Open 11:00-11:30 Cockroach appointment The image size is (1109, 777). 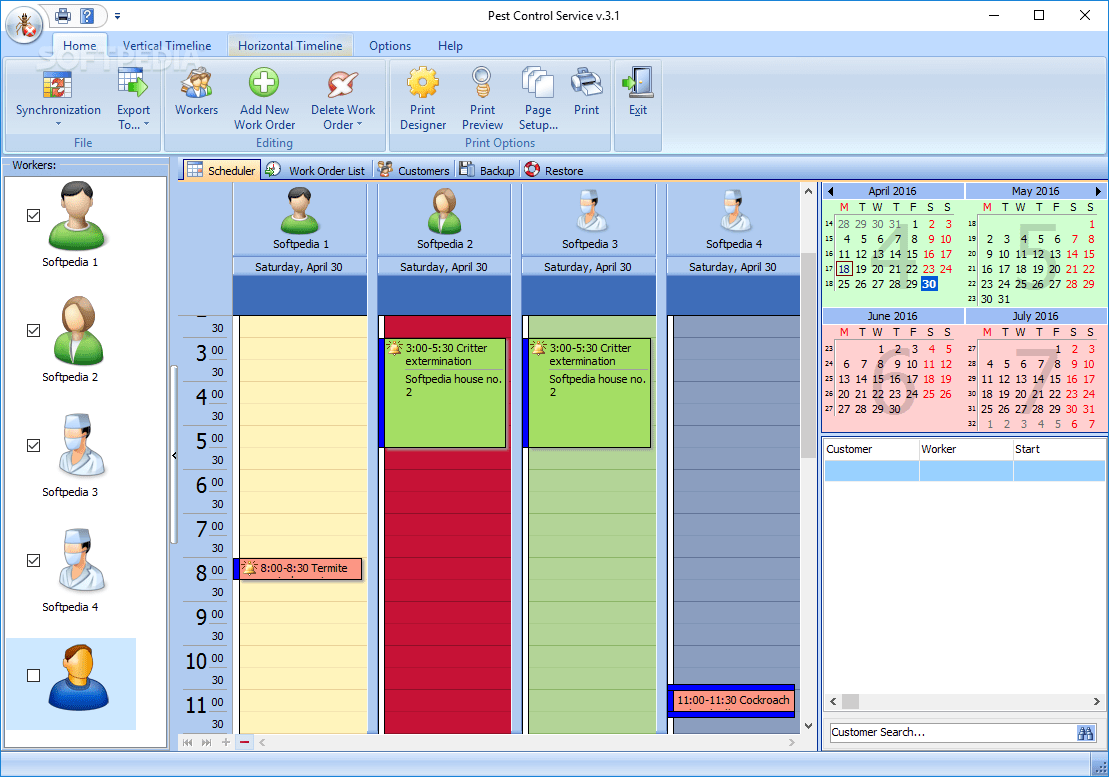(x=731, y=700)
